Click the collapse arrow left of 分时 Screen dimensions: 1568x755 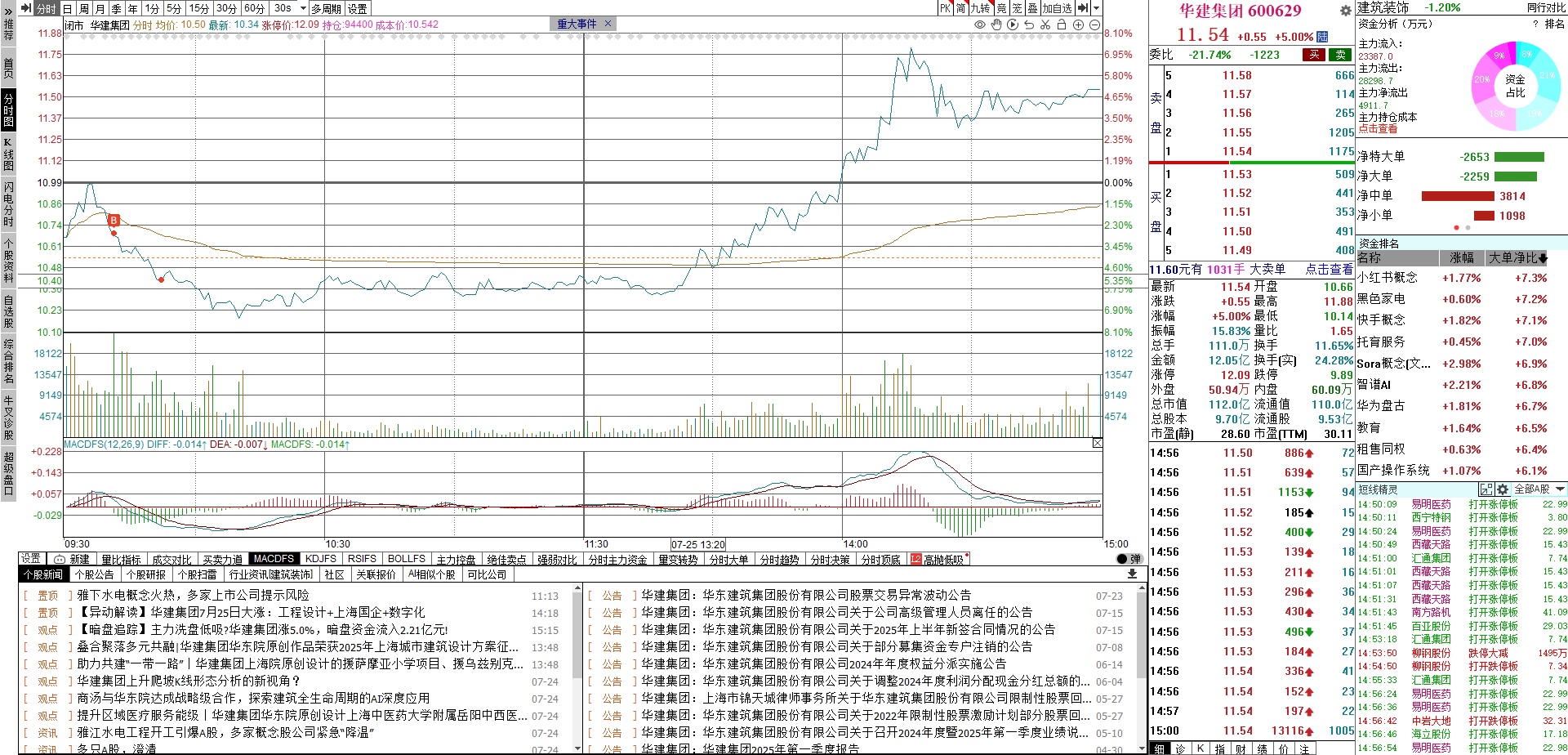pyautogui.click(x=25, y=8)
